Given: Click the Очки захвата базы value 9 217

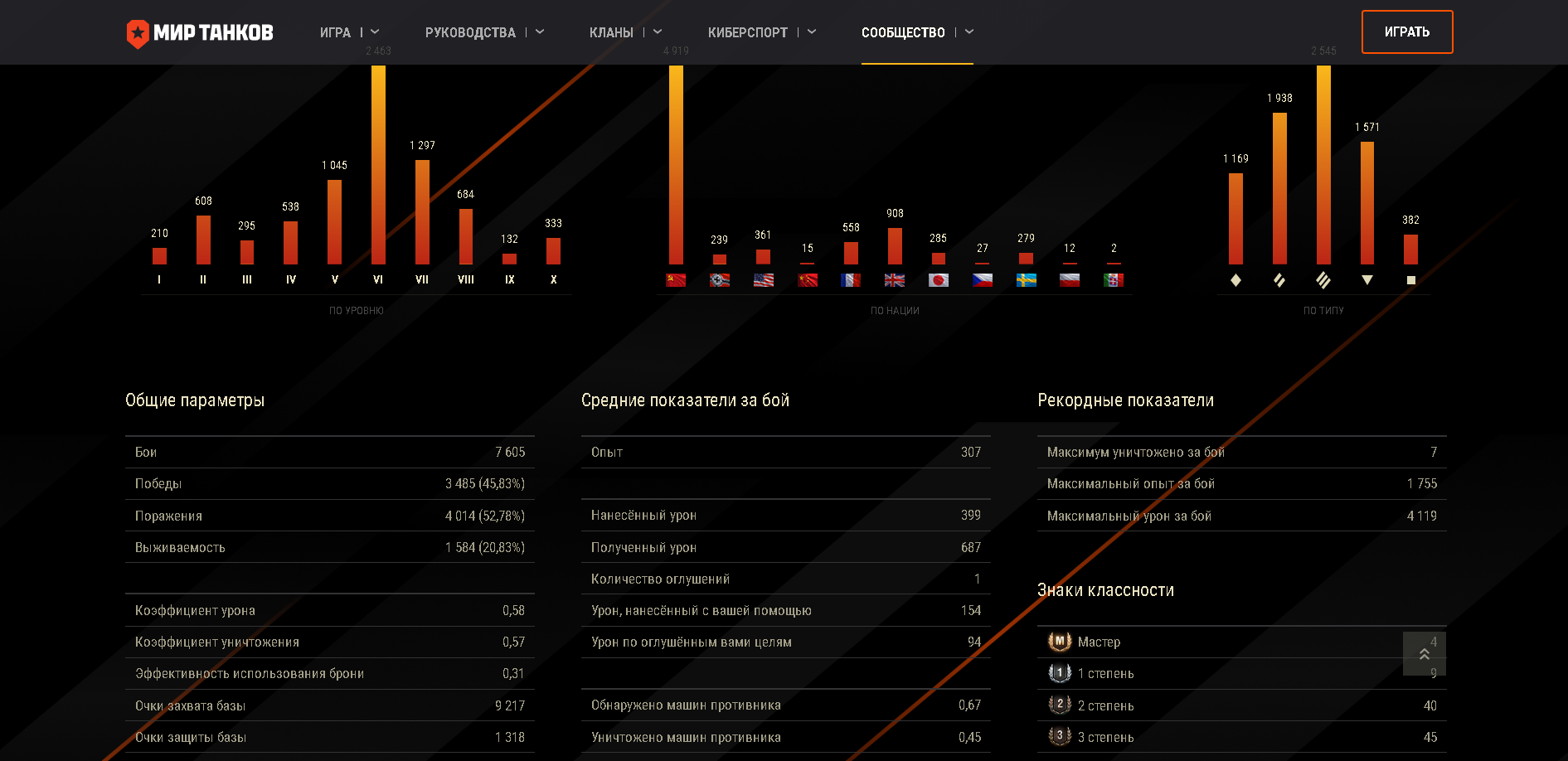Looking at the screenshot, I should click(510, 705).
